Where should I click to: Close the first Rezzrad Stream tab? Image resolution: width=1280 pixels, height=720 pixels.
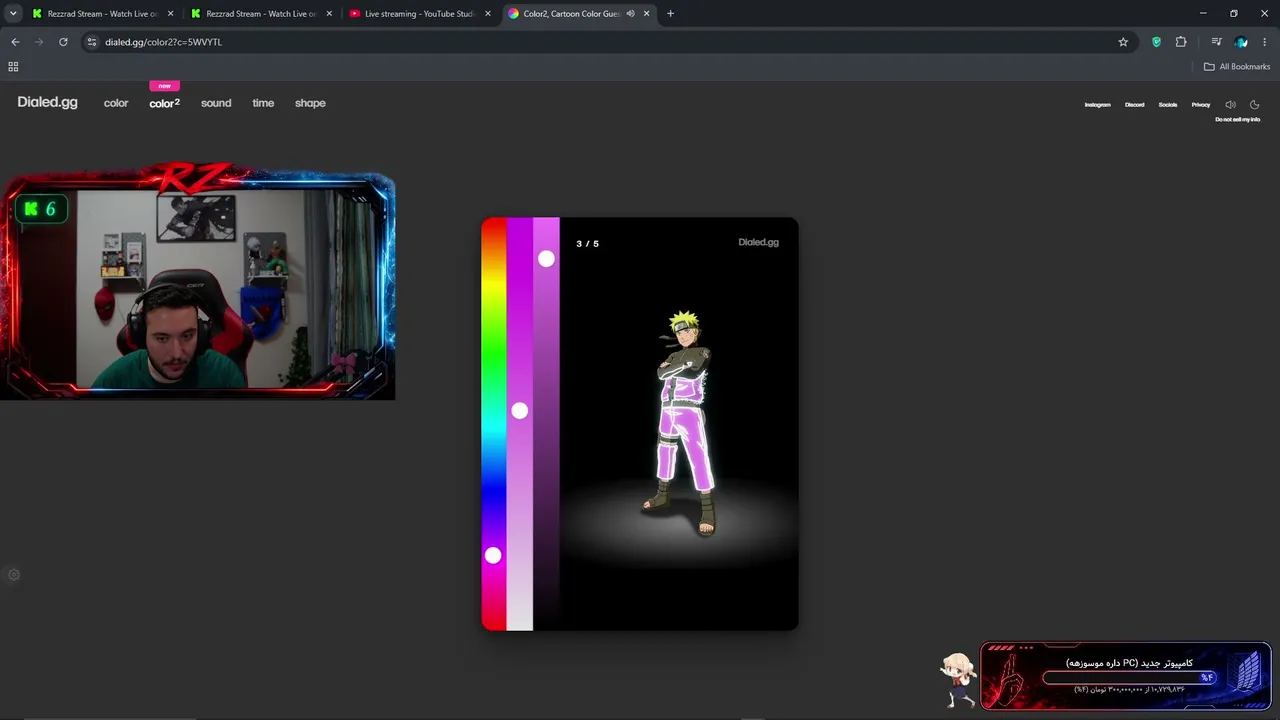(171, 14)
